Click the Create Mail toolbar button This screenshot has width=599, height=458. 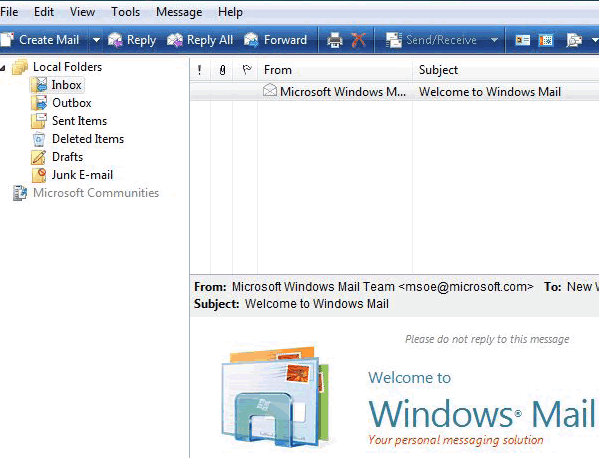(x=40, y=40)
